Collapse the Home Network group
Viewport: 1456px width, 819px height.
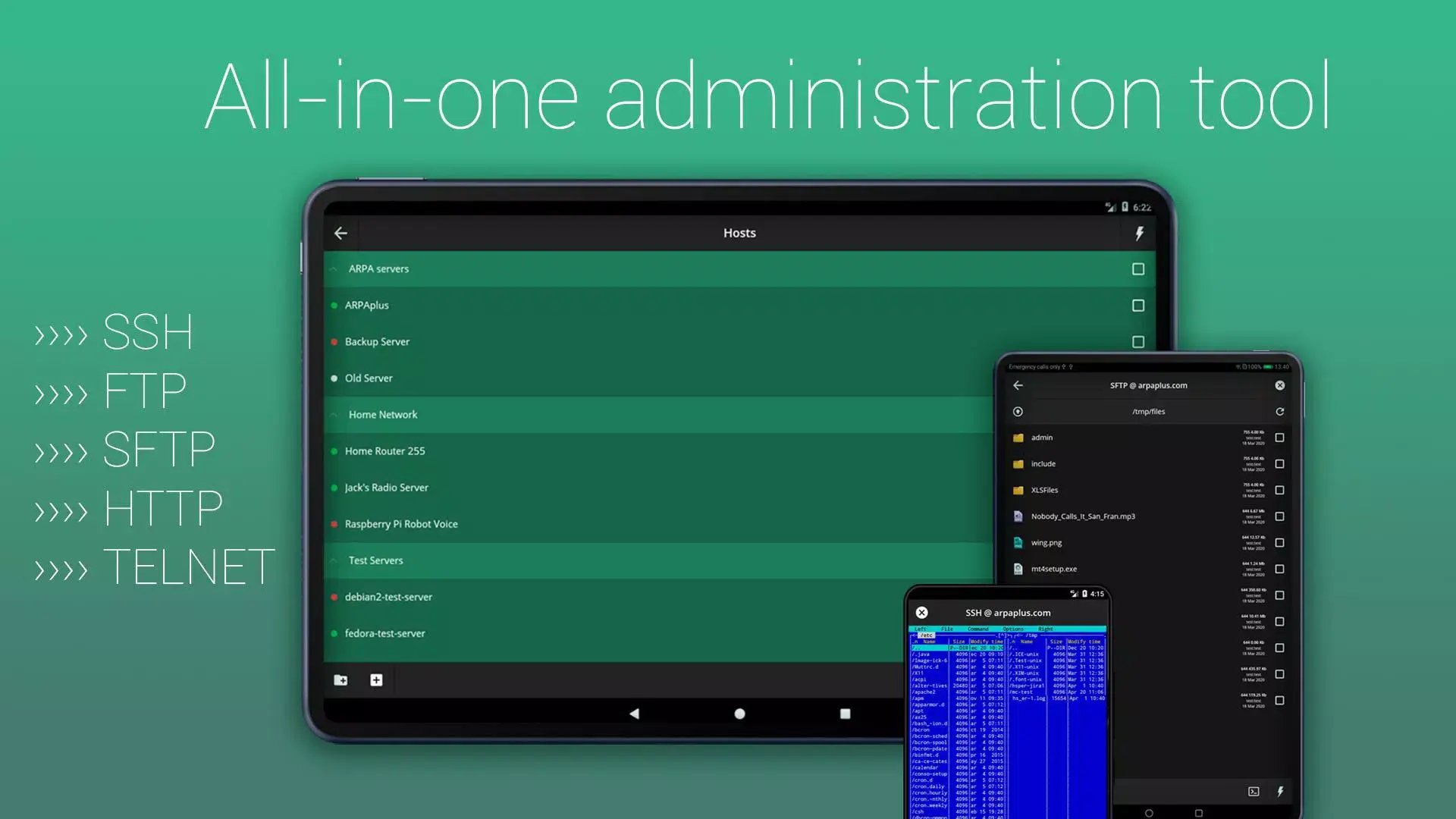click(x=333, y=414)
